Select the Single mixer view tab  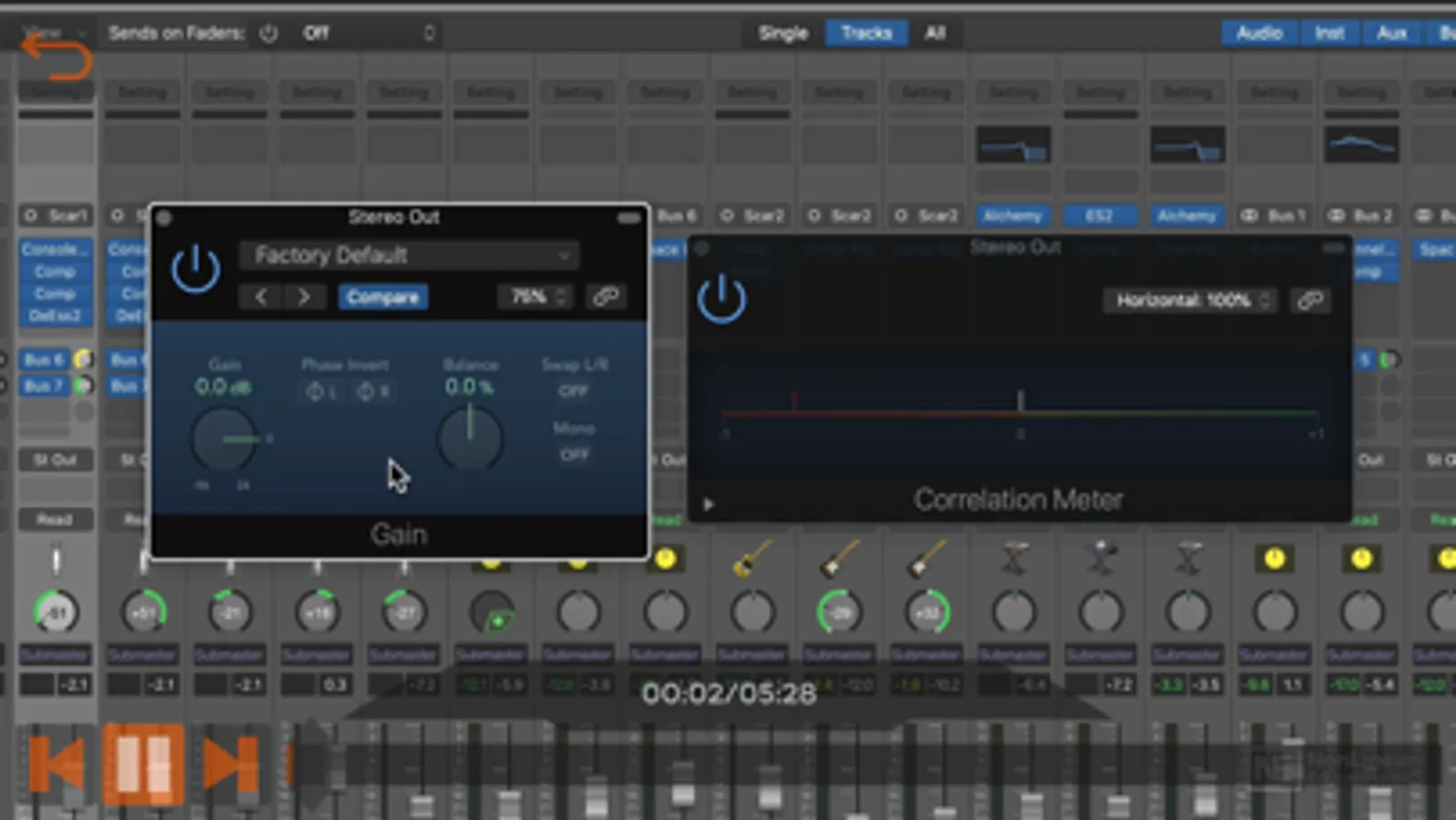pos(782,33)
